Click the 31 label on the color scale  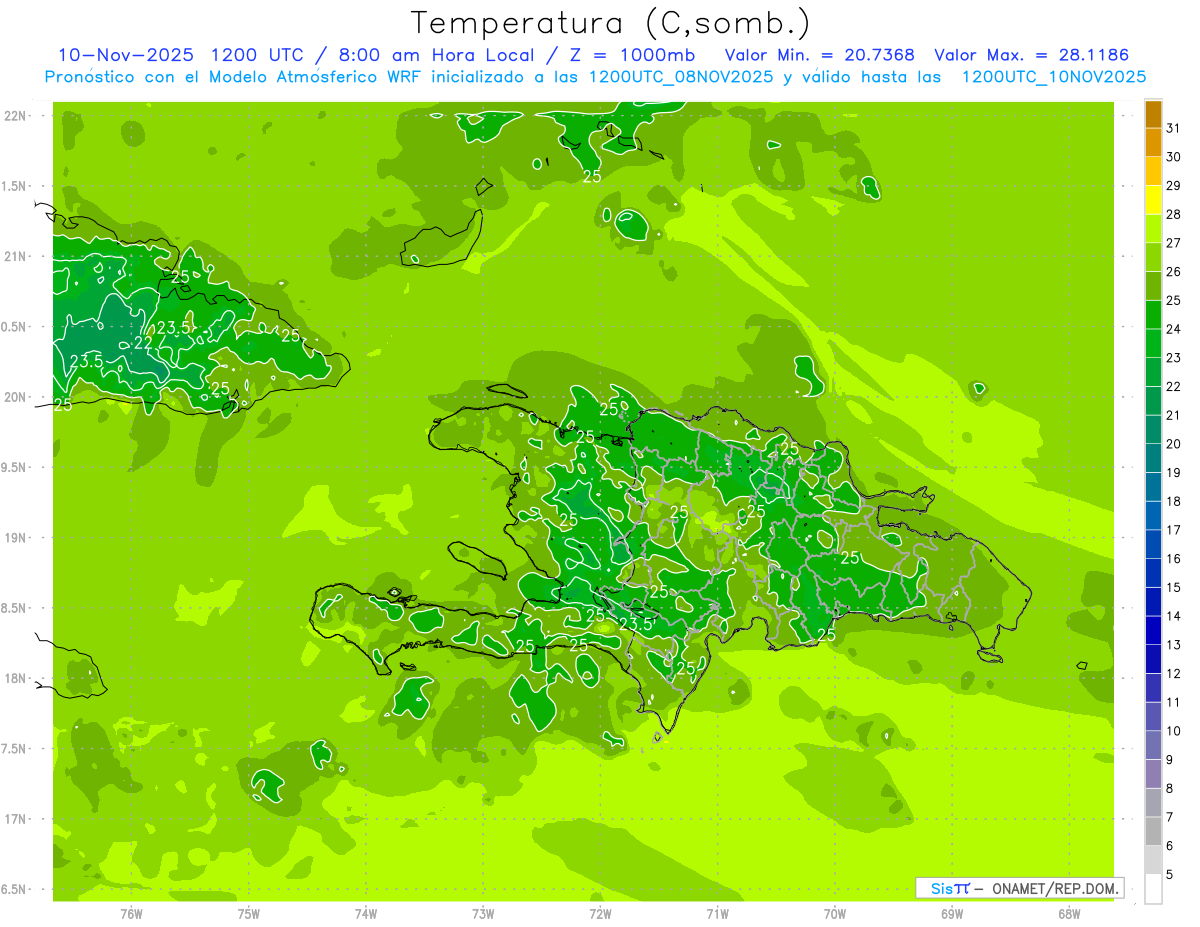tap(1174, 128)
